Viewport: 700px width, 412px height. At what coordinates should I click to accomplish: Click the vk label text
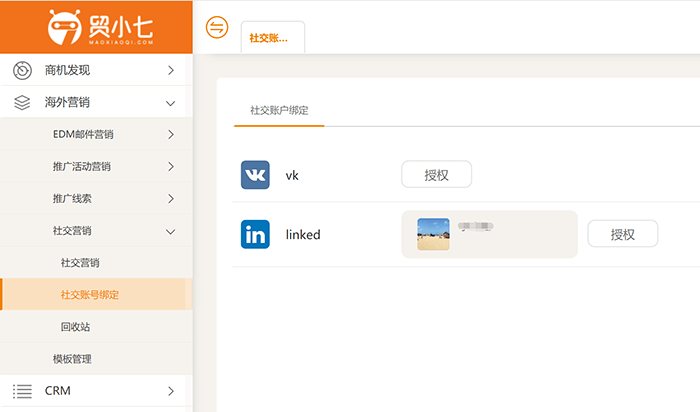tap(292, 175)
